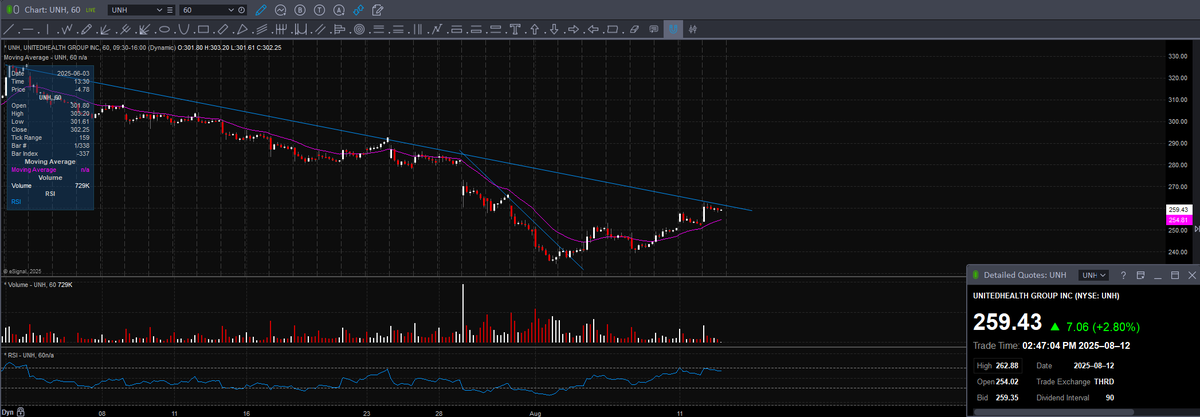The height and width of the screenshot is (417, 1200).
Task: Click the up-down arrows icon ending toolbar
Action: pyautogui.click(x=693, y=29)
